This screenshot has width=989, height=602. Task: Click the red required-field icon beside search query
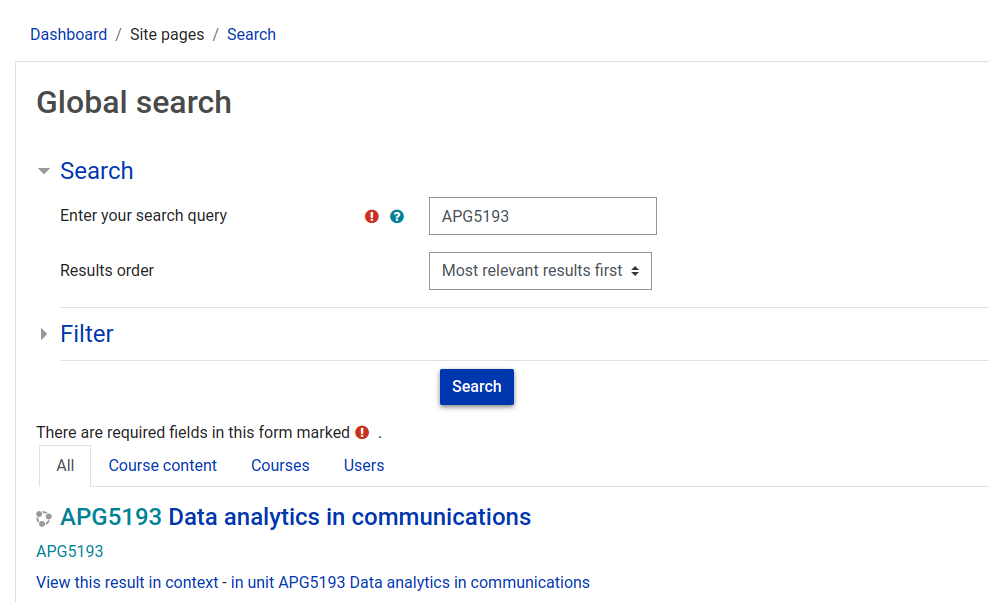pos(372,216)
